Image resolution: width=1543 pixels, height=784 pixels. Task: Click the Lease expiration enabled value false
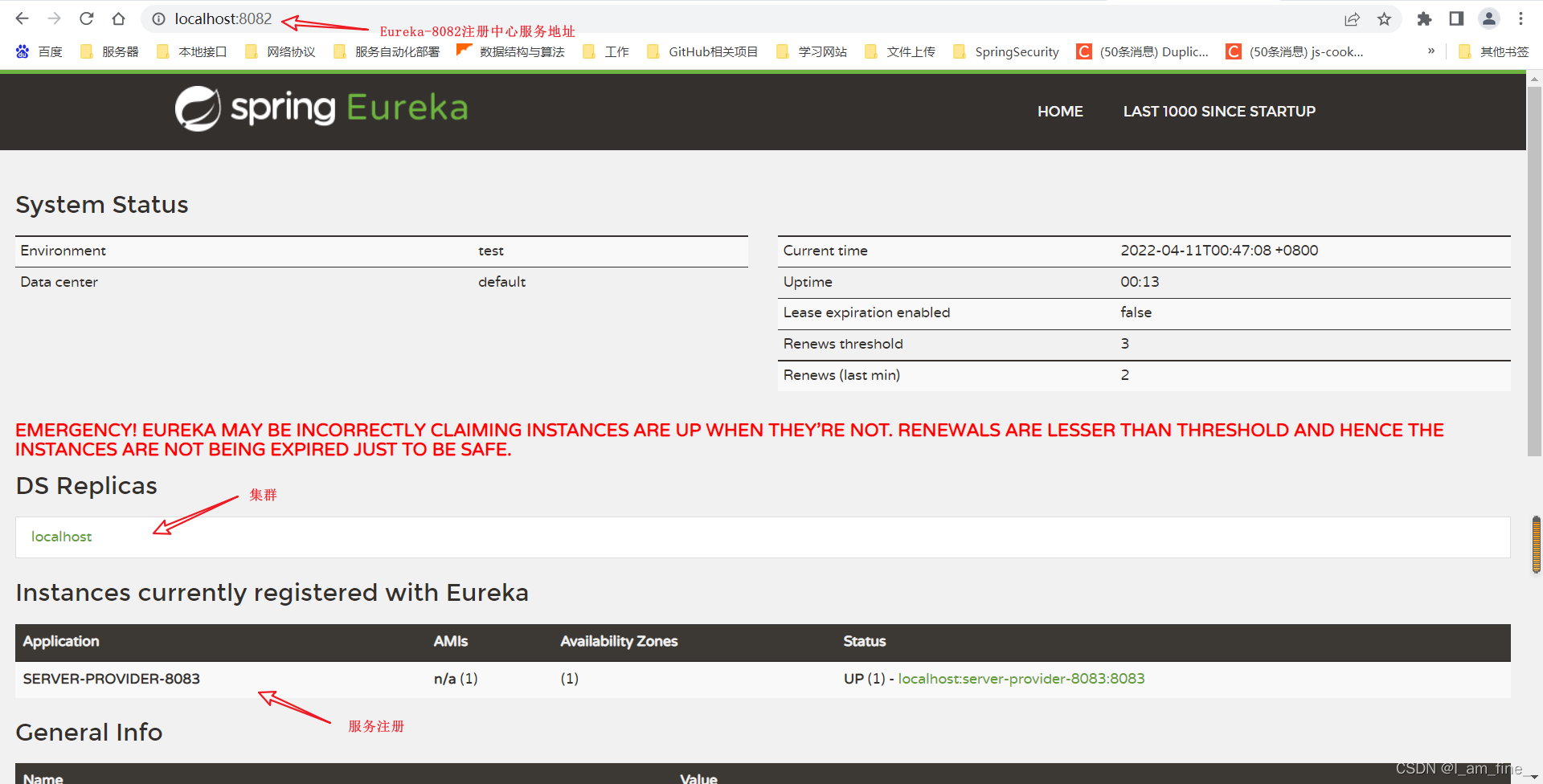(x=1136, y=312)
